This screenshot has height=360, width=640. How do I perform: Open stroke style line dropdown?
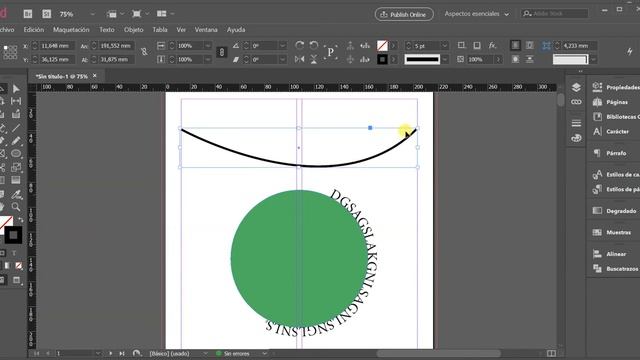click(x=444, y=60)
